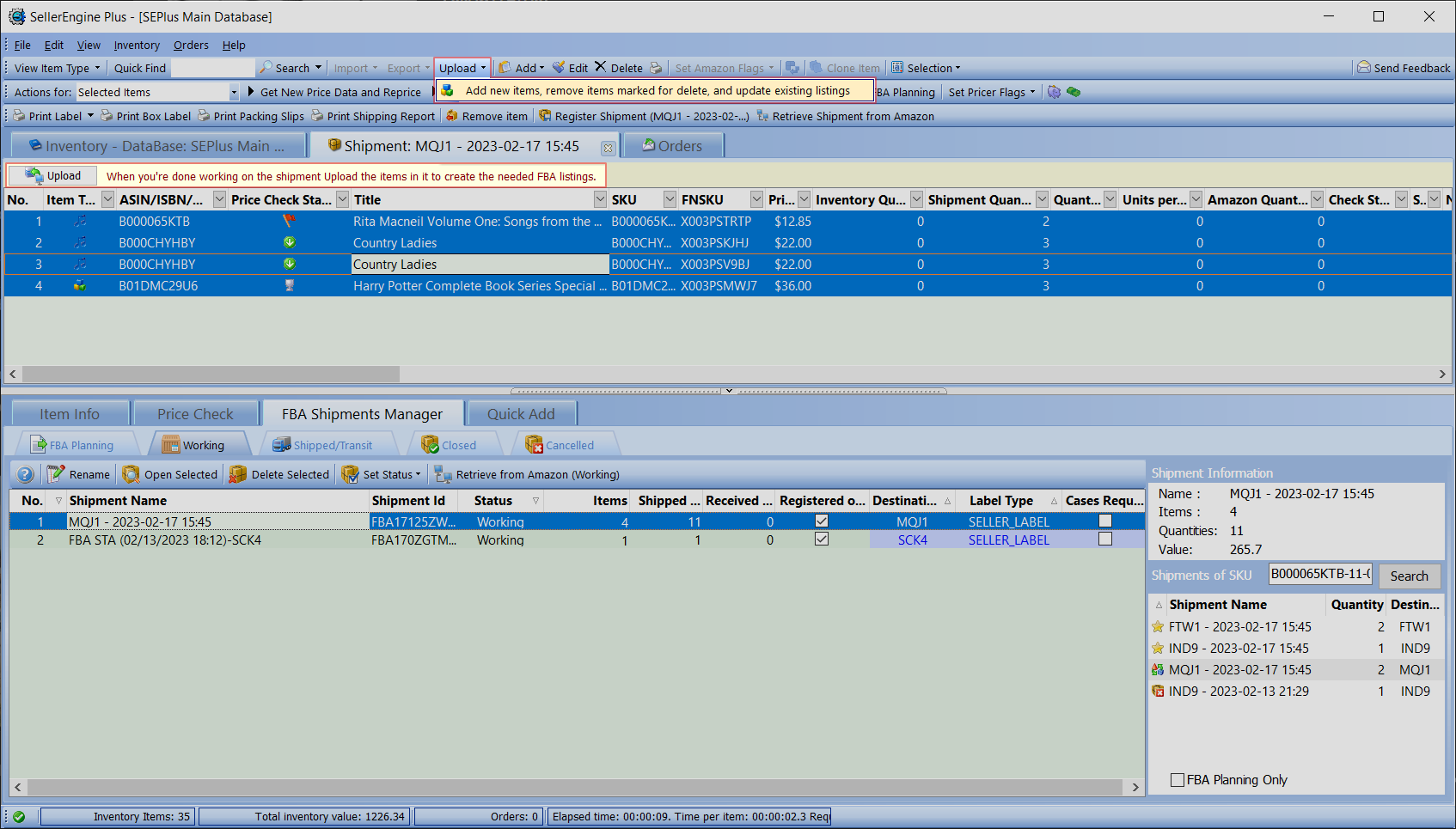Click the Remove item toolbar icon
Screen dimensions: 1456x829
[452, 116]
